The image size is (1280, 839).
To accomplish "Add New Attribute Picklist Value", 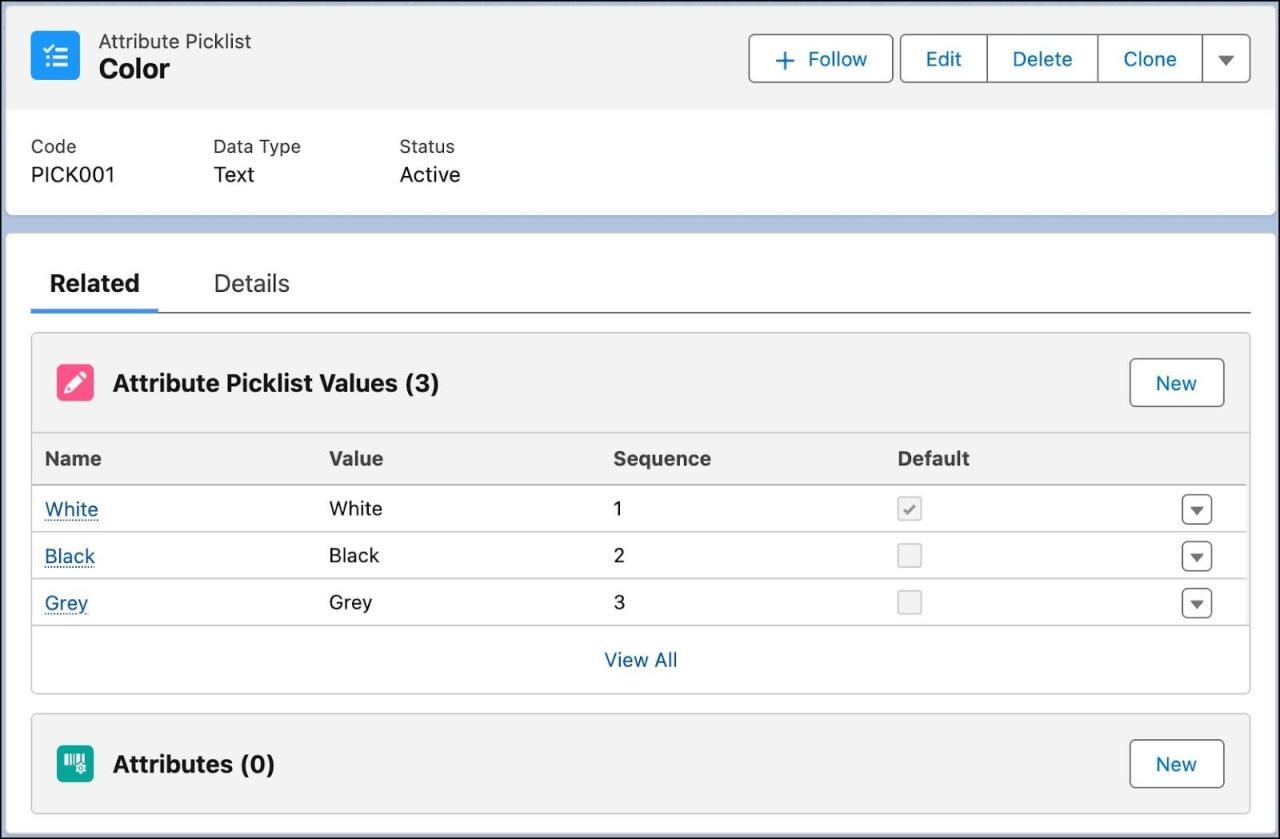I will 1176,383.
